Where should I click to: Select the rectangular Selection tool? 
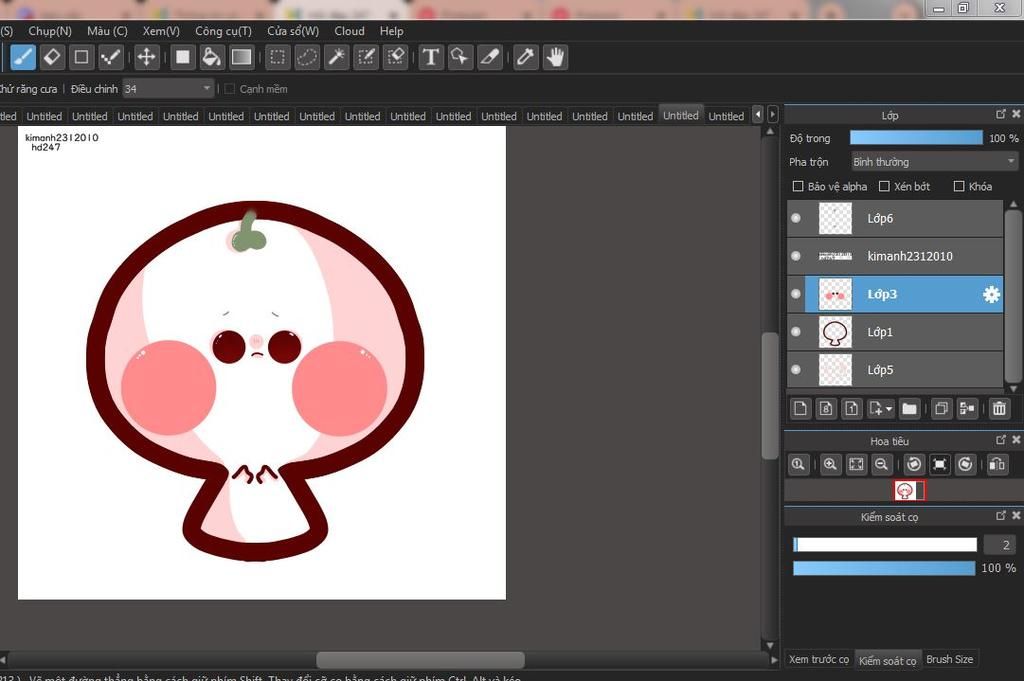pyautogui.click(x=278, y=57)
